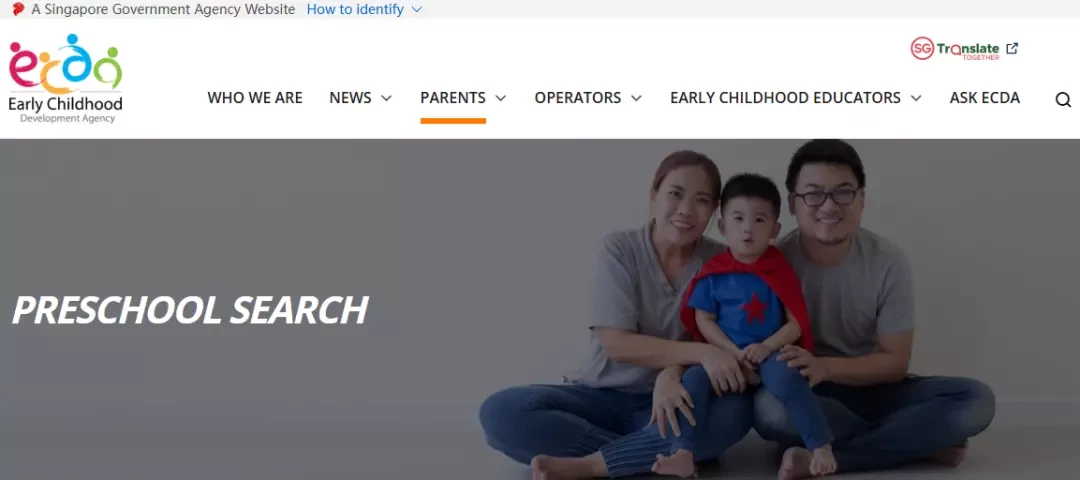1080x480 pixels.
Task: Click the red Singapore lion crest icon
Action: [x=19, y=10]
